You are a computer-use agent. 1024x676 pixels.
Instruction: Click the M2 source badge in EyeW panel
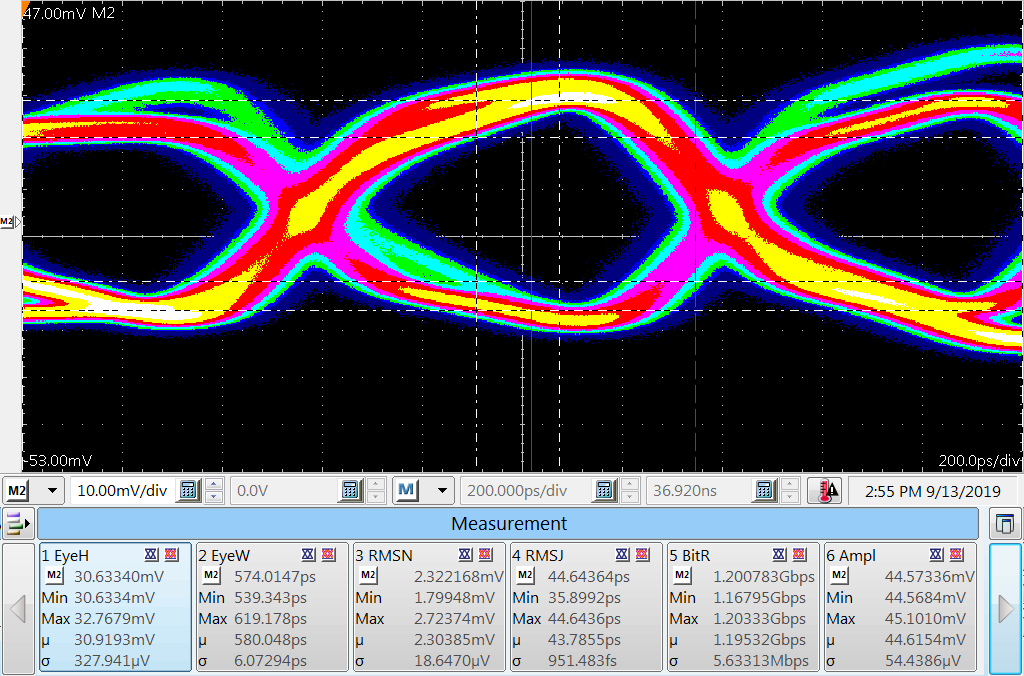click(212, 576)
